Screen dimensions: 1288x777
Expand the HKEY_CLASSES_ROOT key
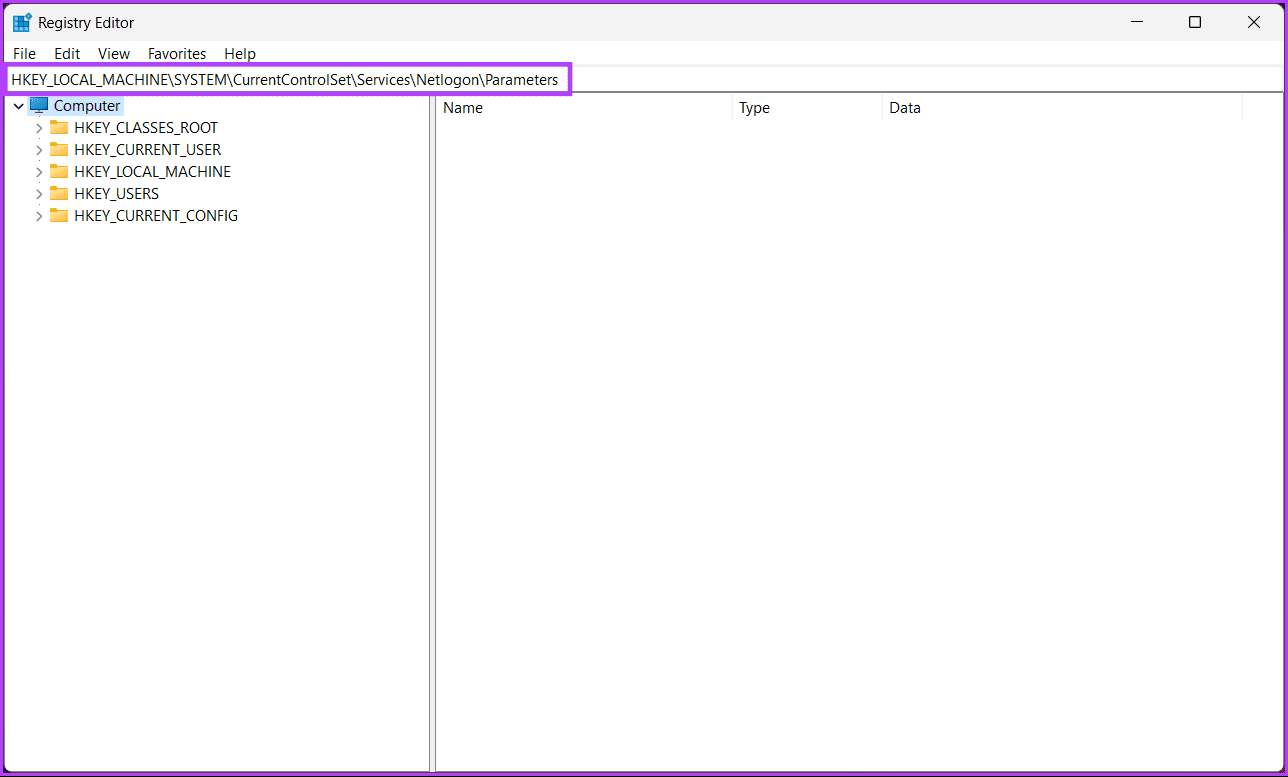tap(39, 128)
